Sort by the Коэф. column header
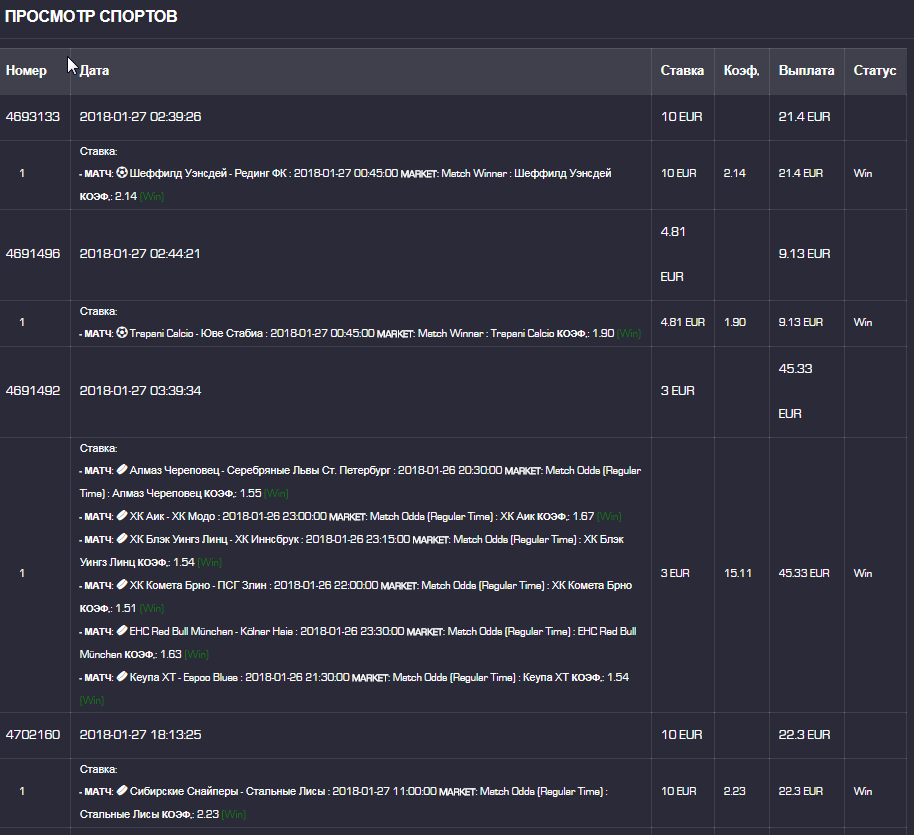914x835 pixels. click(x=741, y=71)
